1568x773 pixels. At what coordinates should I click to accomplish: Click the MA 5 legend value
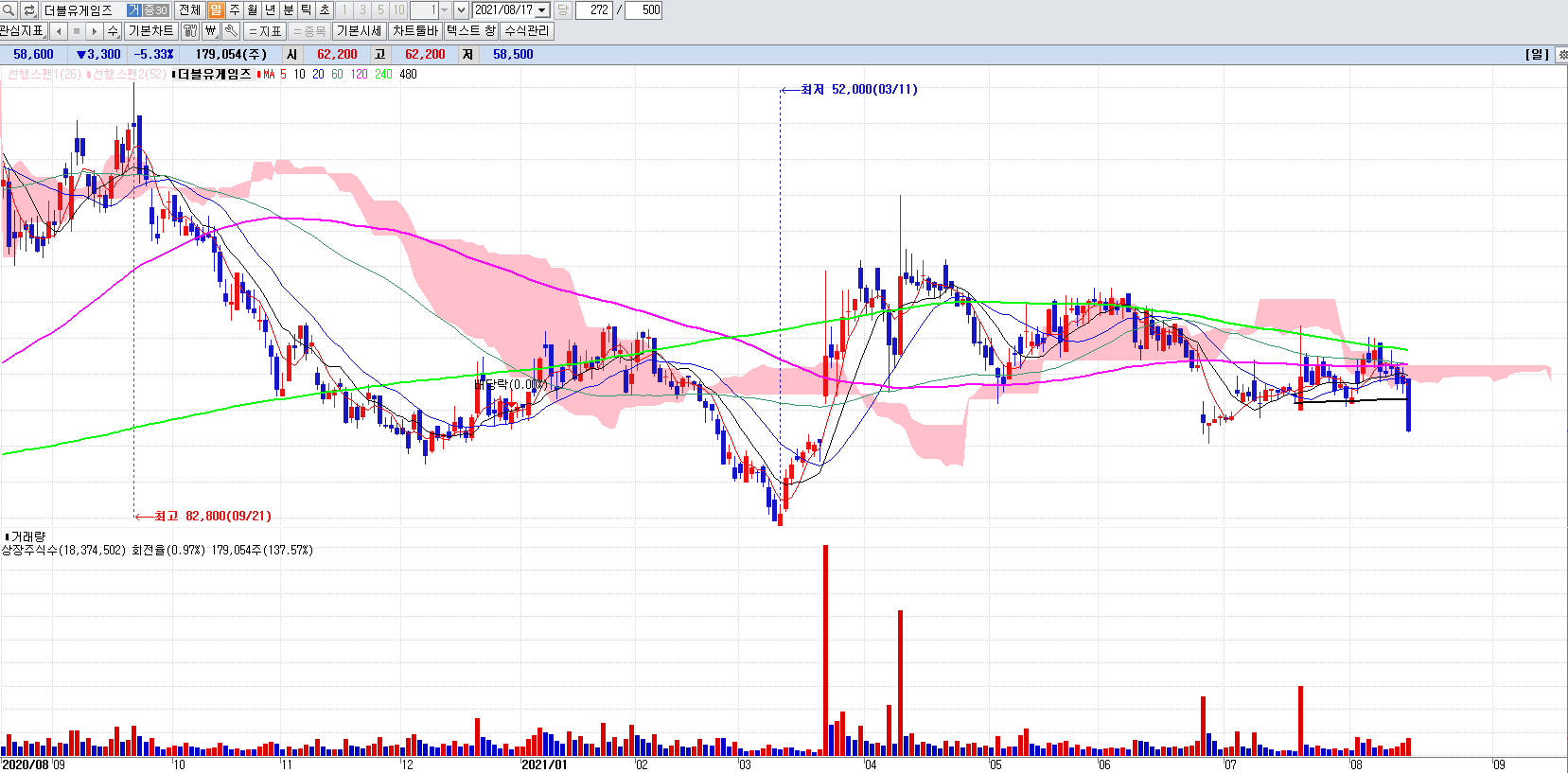pos(283,74)
